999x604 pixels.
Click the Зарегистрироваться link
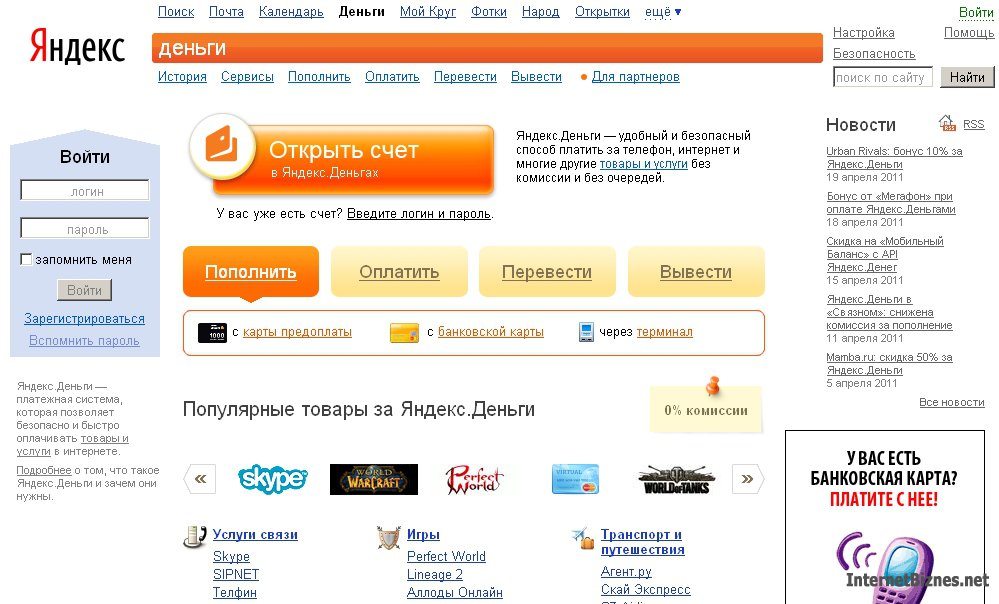pyautogui.click(x=85, y=319)
